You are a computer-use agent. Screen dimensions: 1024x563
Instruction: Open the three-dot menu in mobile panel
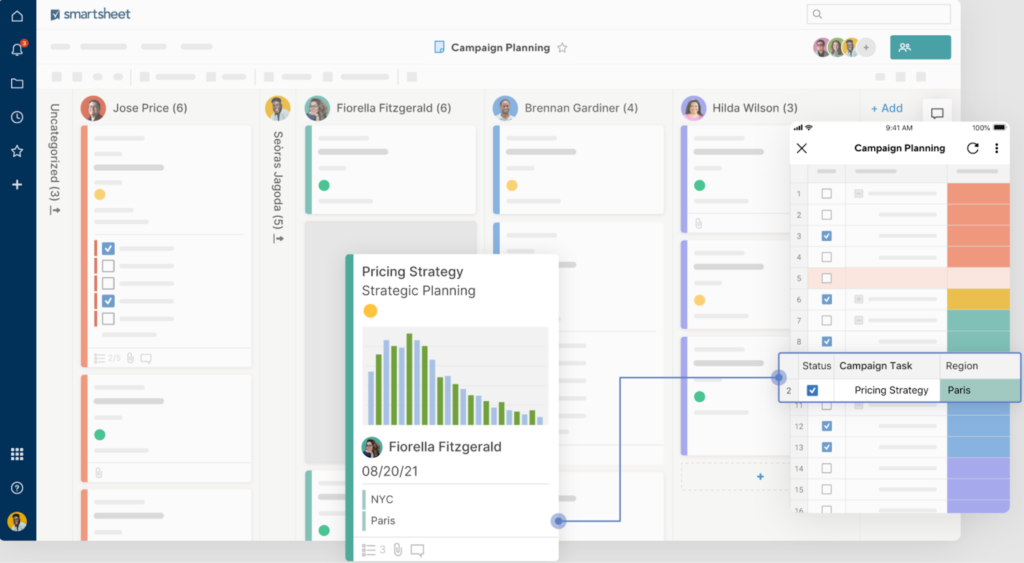coord(997,148)
